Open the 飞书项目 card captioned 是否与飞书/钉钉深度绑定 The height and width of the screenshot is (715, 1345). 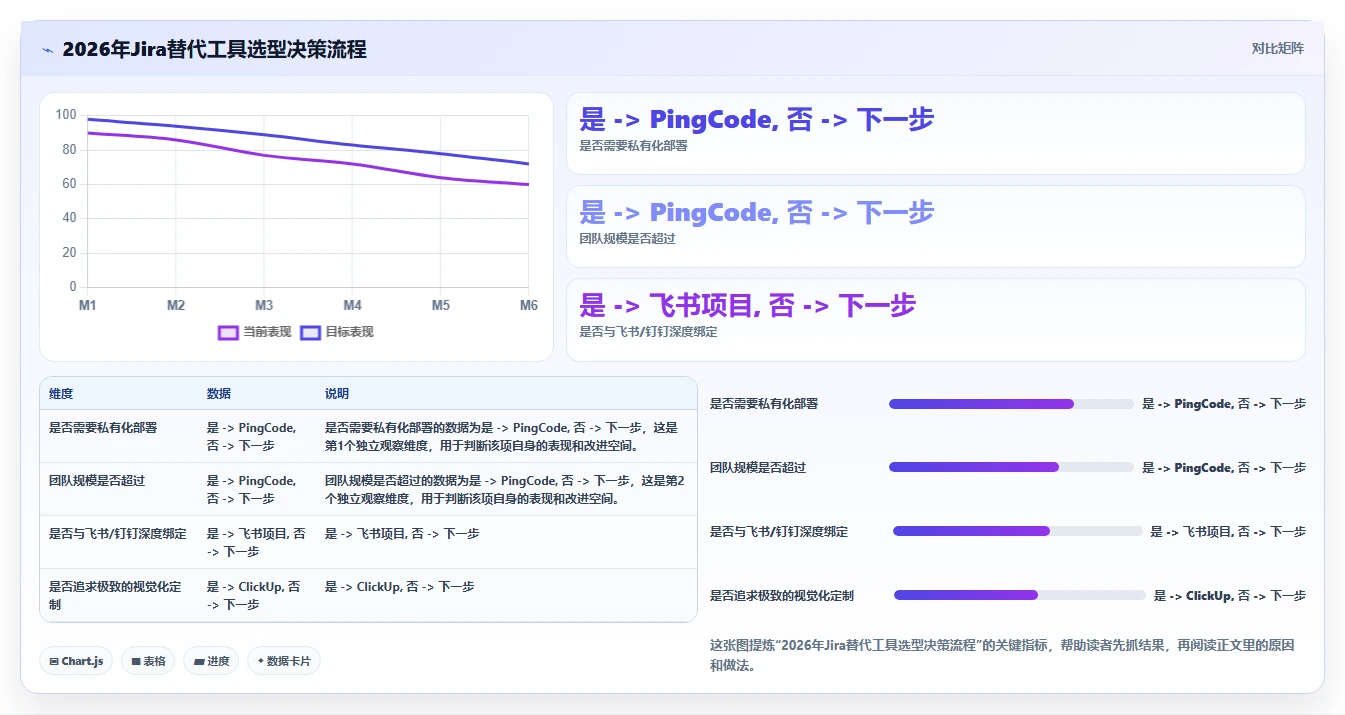pyautogui.click(x=936, y=320)
